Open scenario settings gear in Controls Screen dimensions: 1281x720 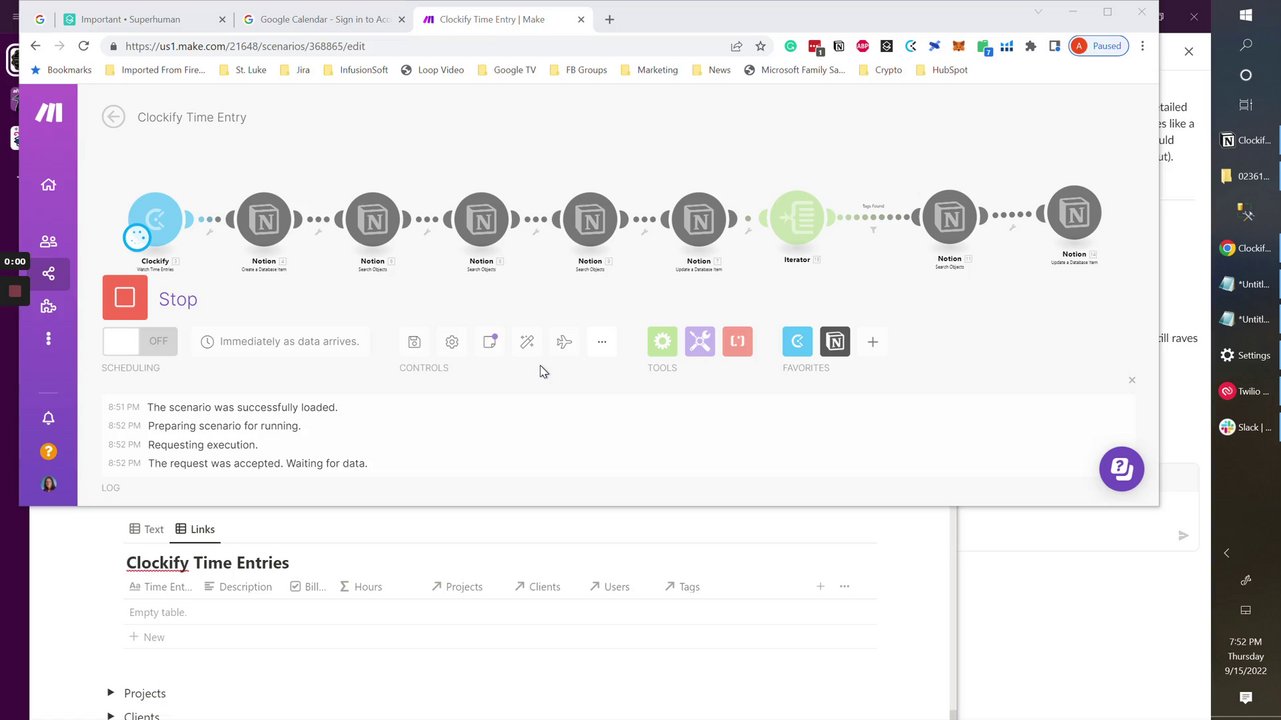pyautogui.click(x=452, y=342)
